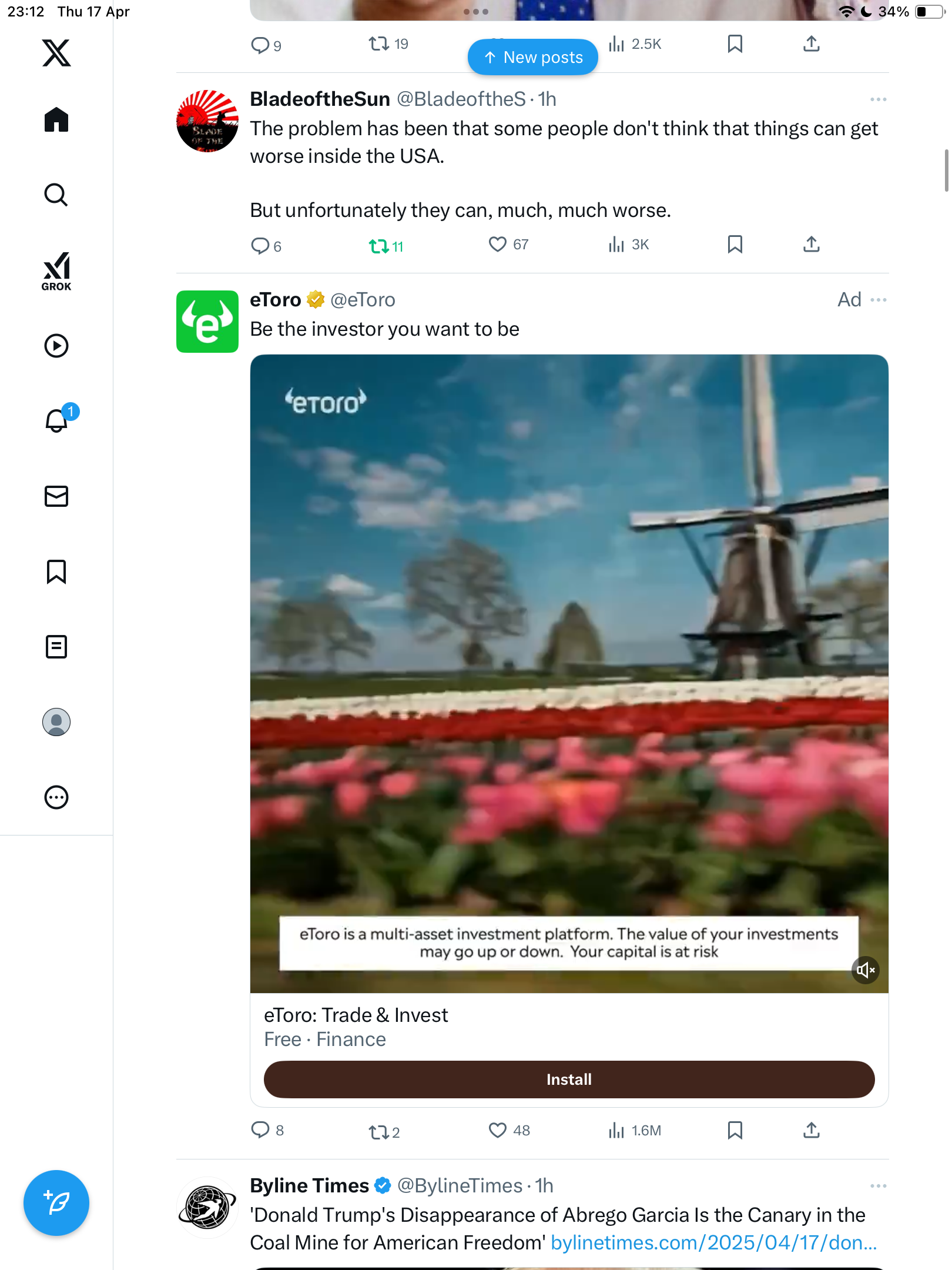Open the video play tab icon

[56, 346]
